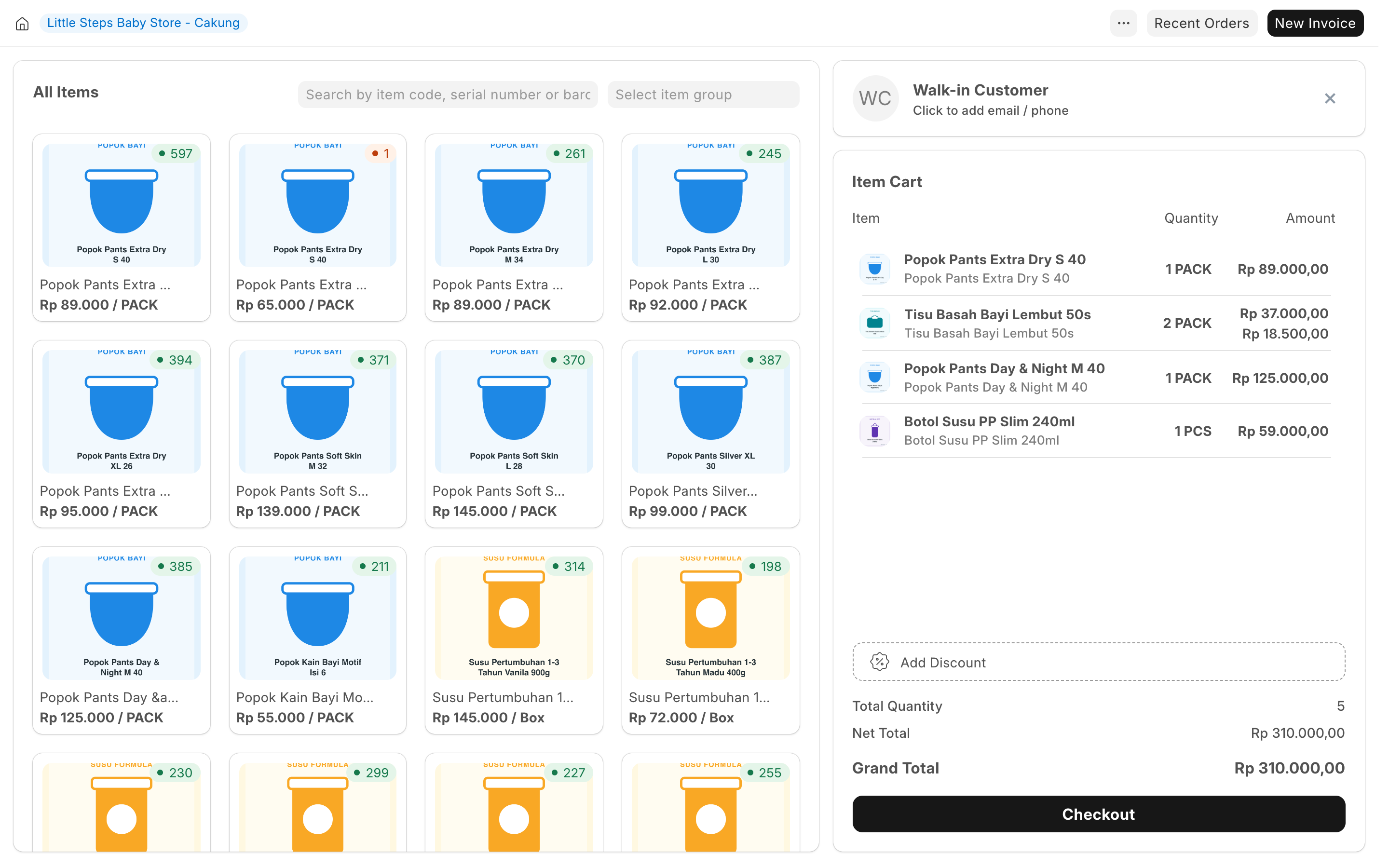Add Popok Pants Extra Dry M 34 item
Image resolution: width=1389 pixels, height=868 pixels.
[x=514, y=227]
